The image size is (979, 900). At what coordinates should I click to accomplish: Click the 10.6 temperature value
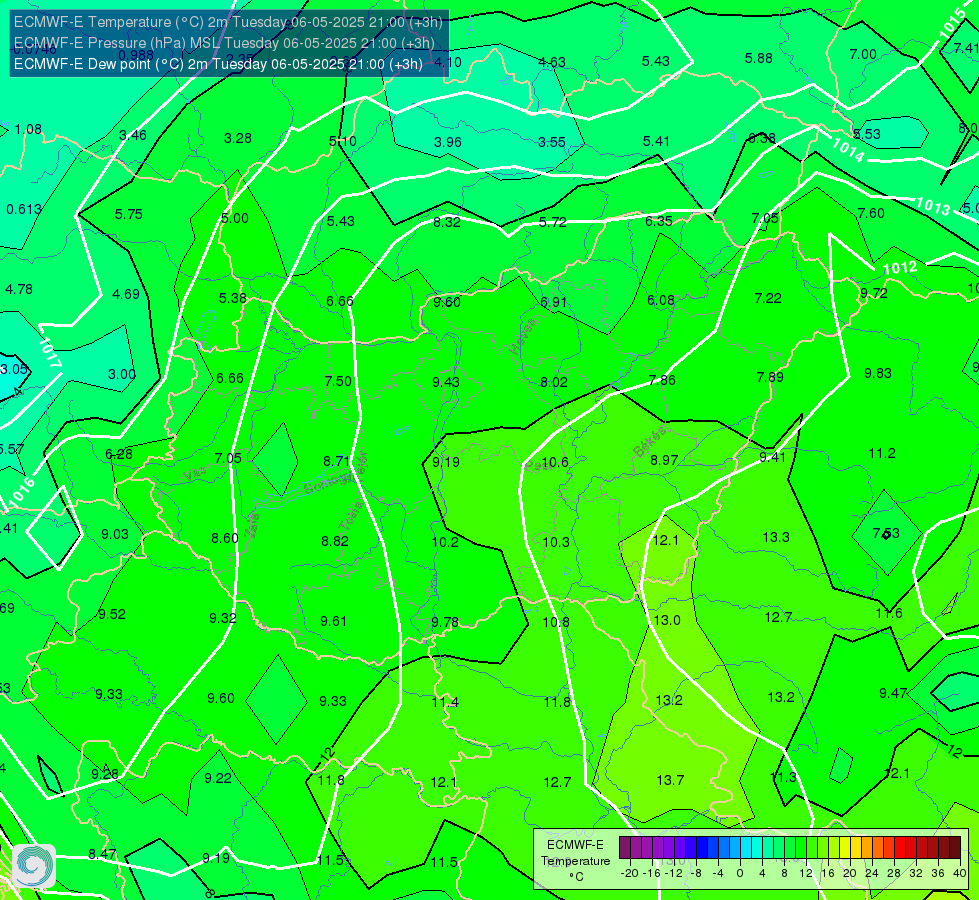point(554,462)
